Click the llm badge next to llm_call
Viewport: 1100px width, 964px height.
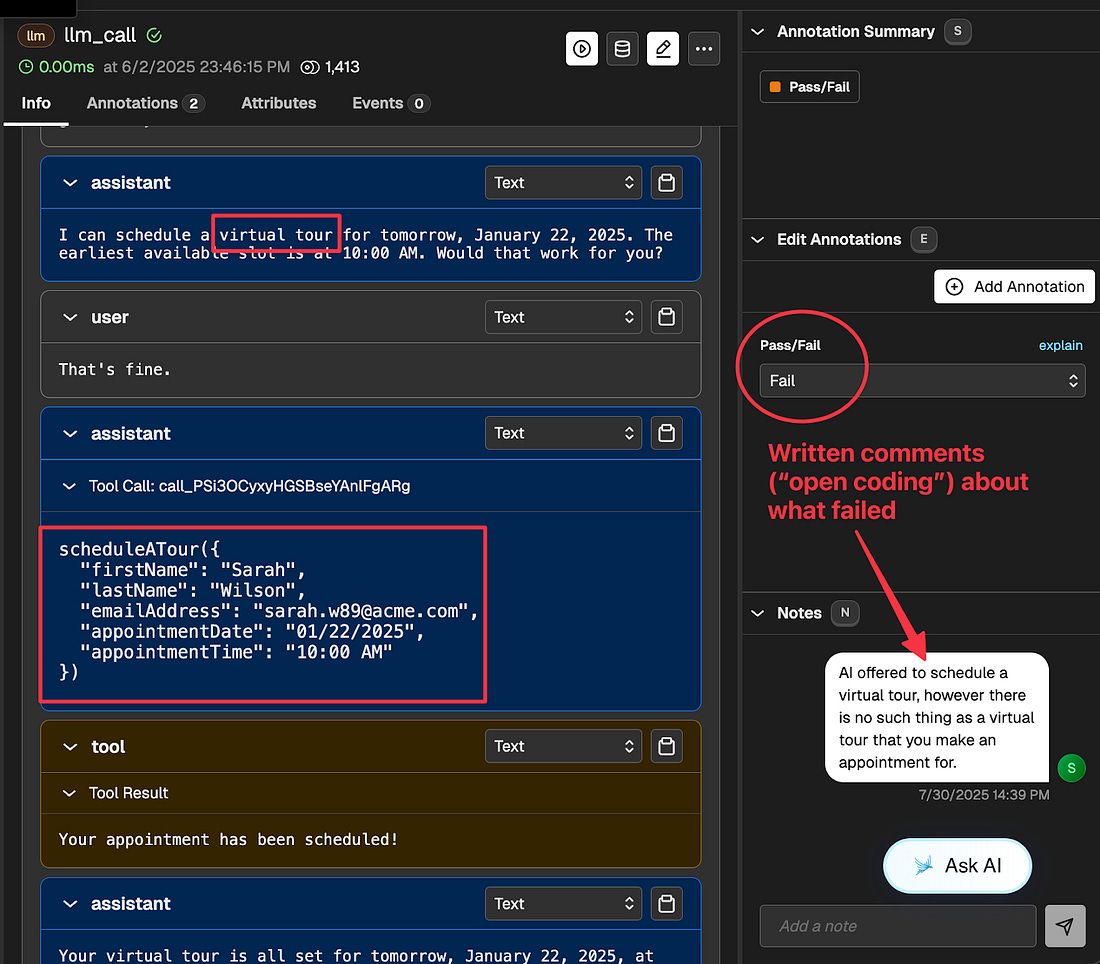coord(36,35)
